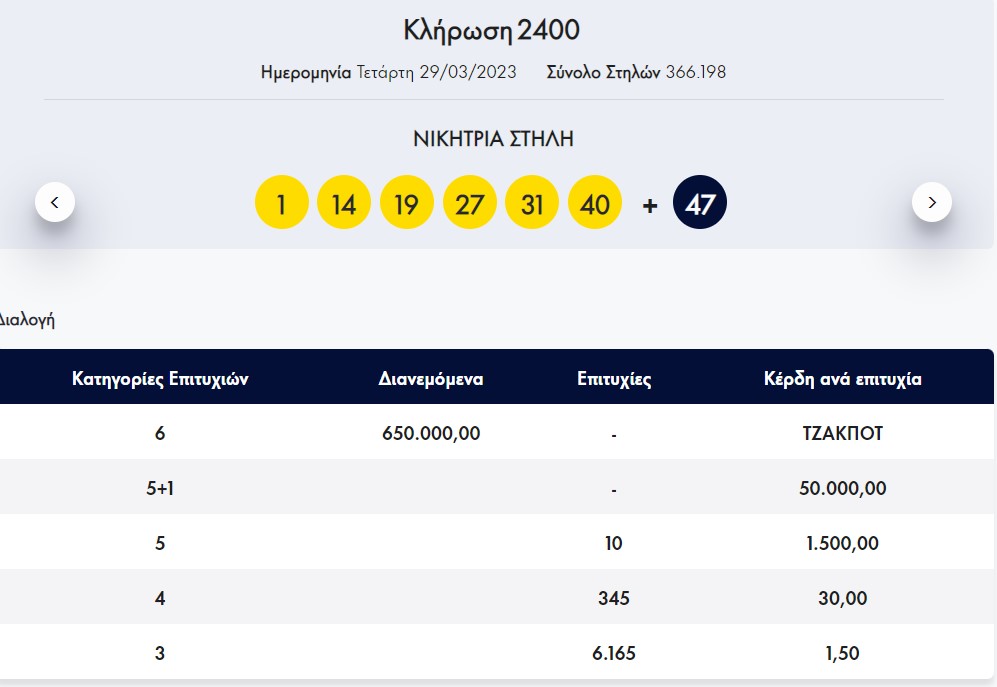Click the draw date Τετάρτη 29/03/2023
This screenshot has height=687, width=997.
[437, 72]
